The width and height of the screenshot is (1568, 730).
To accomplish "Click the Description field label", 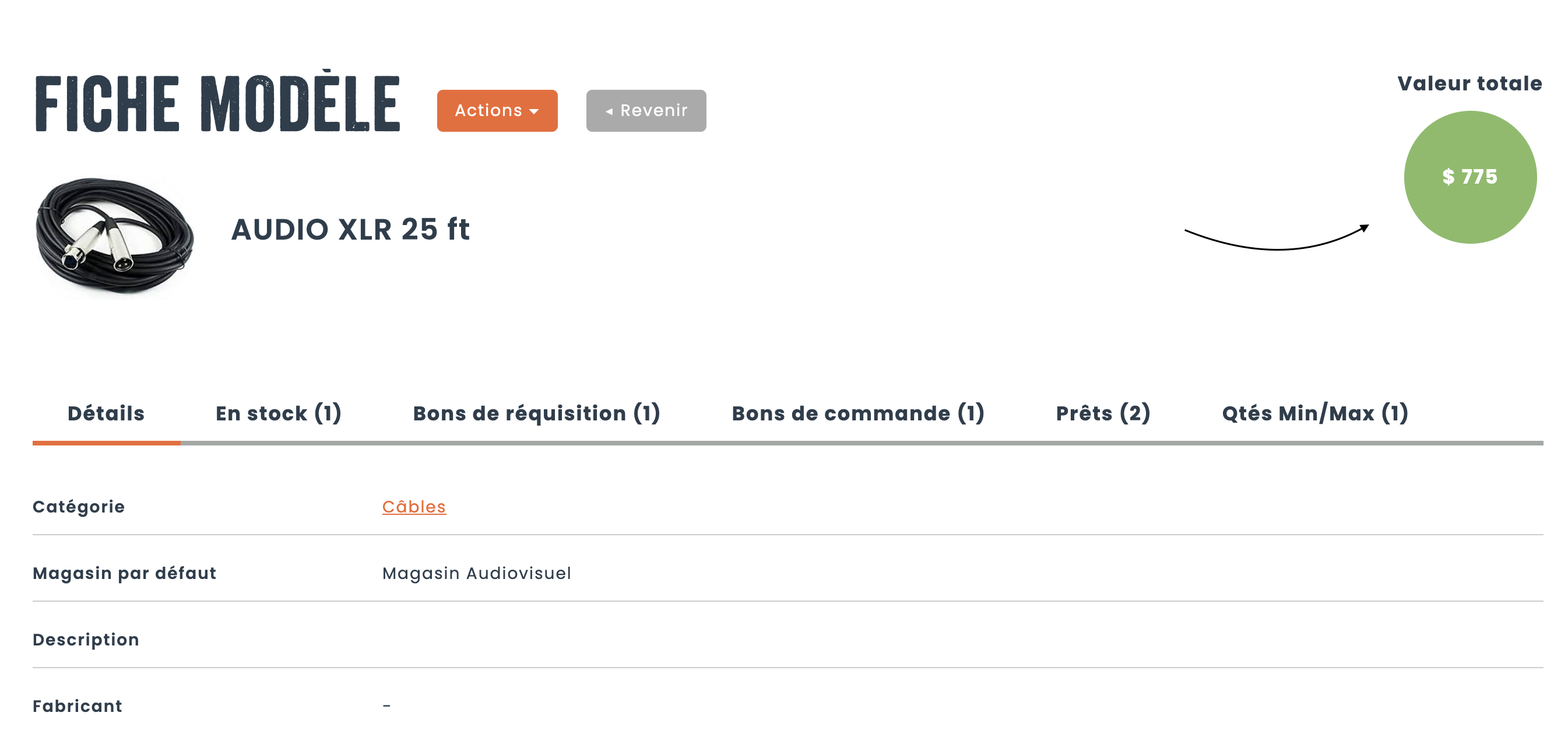I will [x=86, y=639].
